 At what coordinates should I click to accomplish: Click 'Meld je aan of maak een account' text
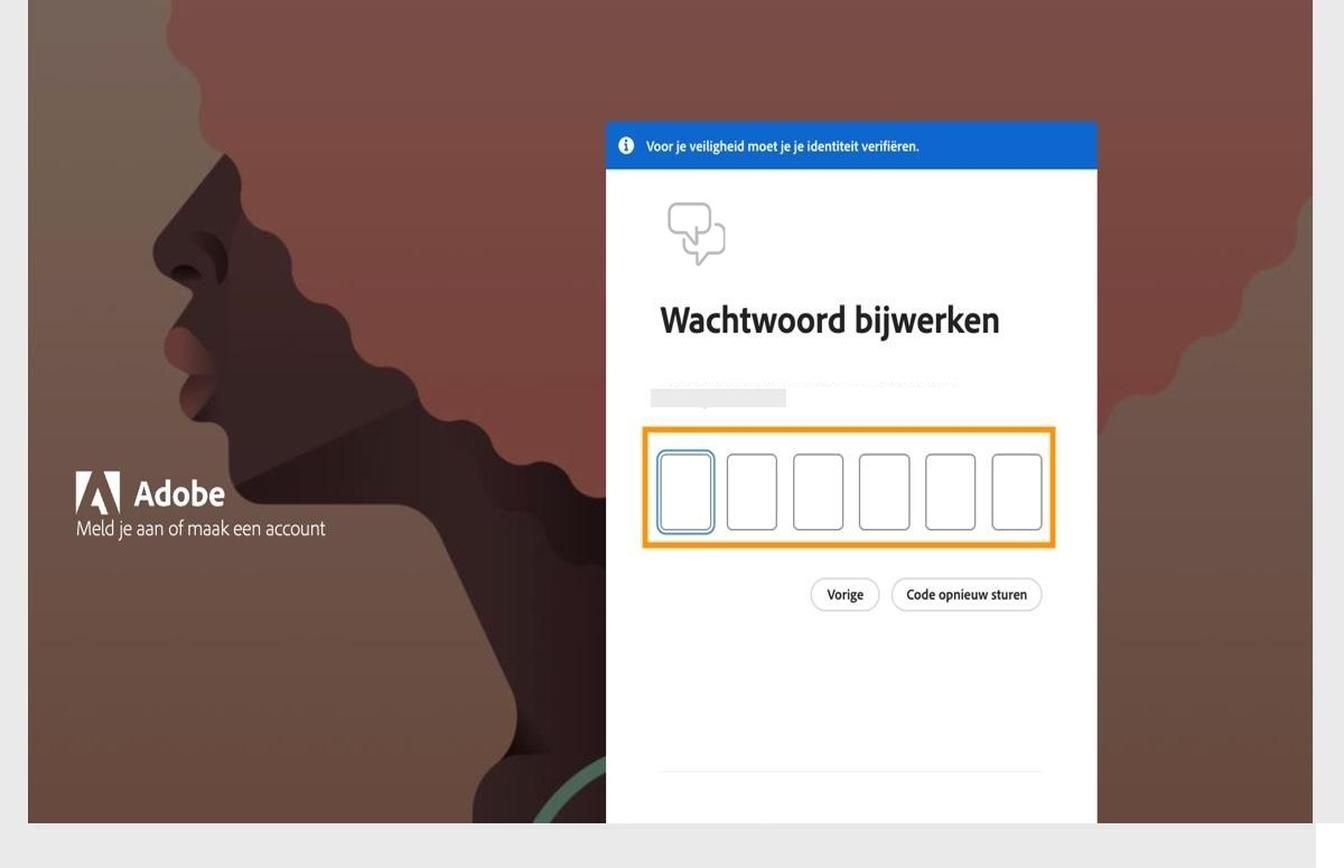200,528
